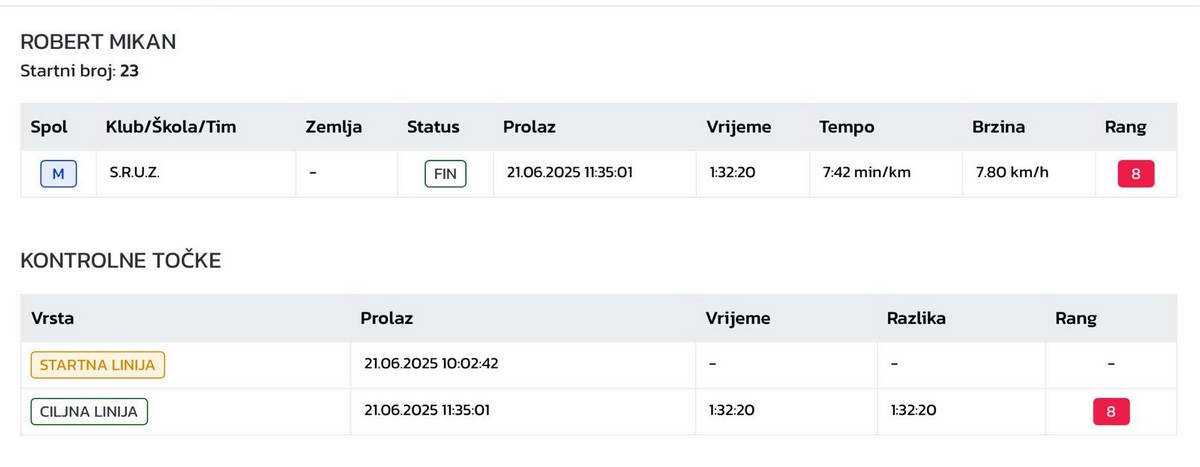Click the Brzina column header
Image resolution: width=1200 pixels, height=467 pixels.
coord(998,127)
